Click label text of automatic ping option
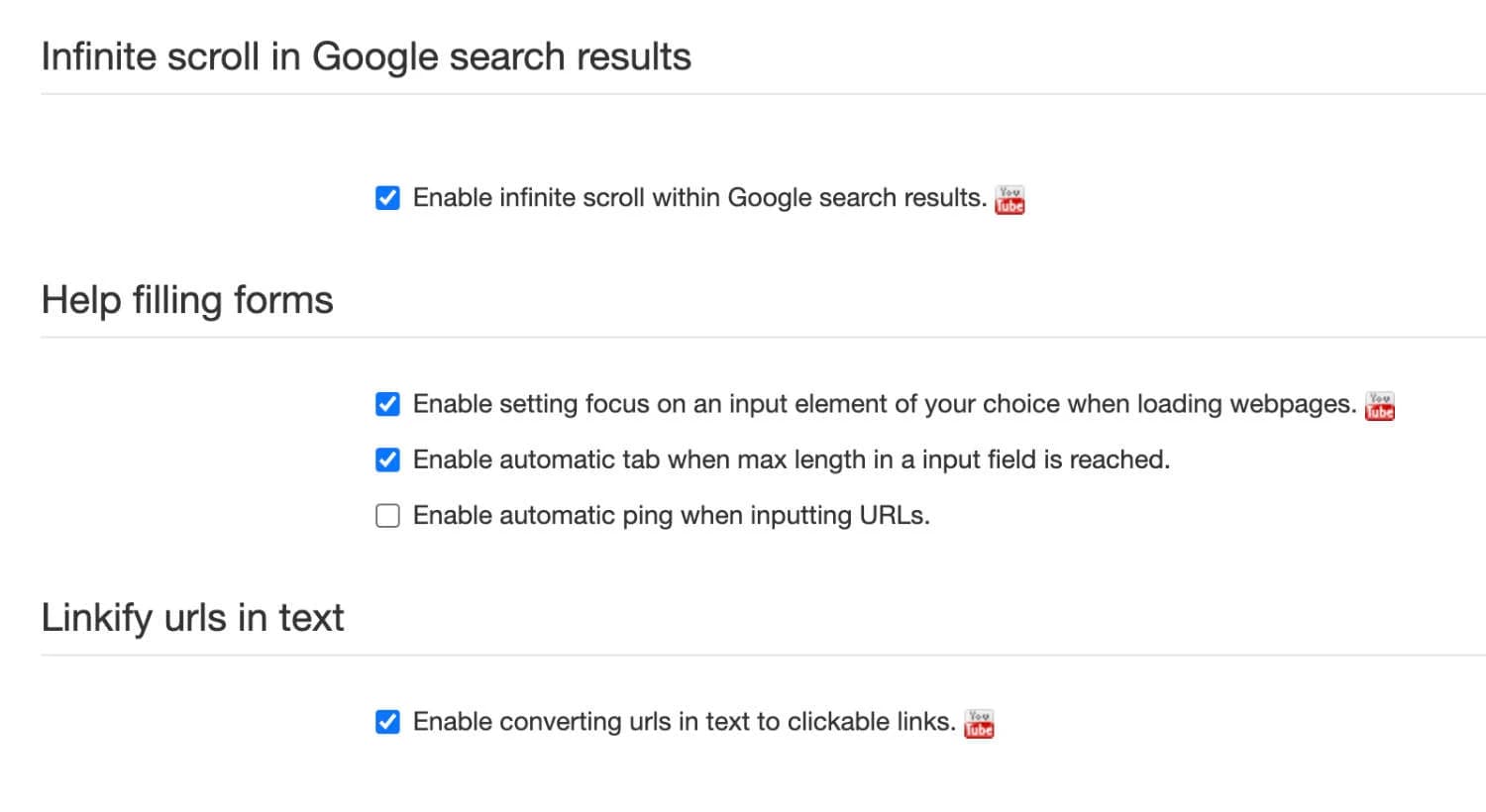Screen dimensions: 1486x812 pos(674,515)
